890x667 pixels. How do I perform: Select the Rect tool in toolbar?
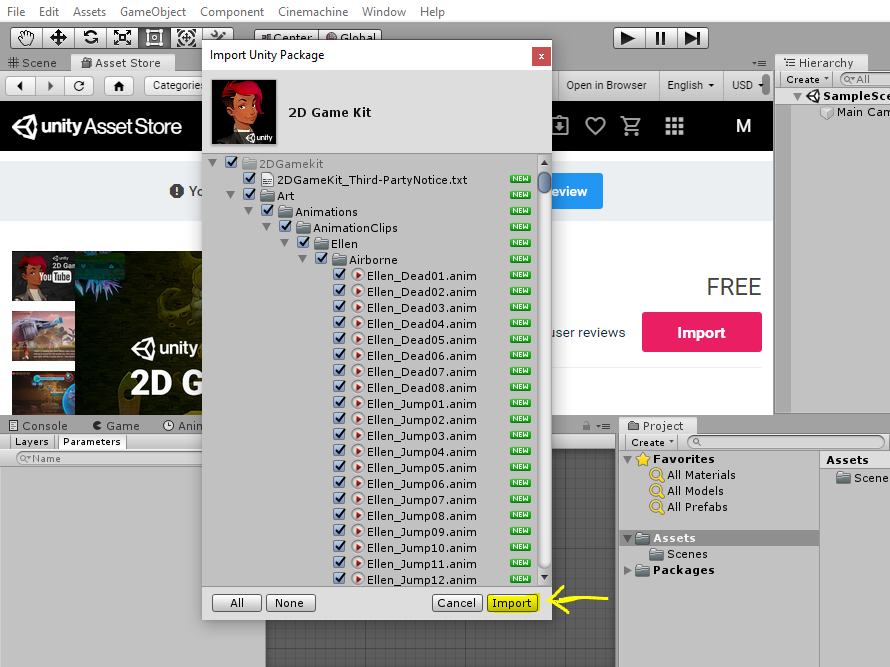click(x=154, y=38)
